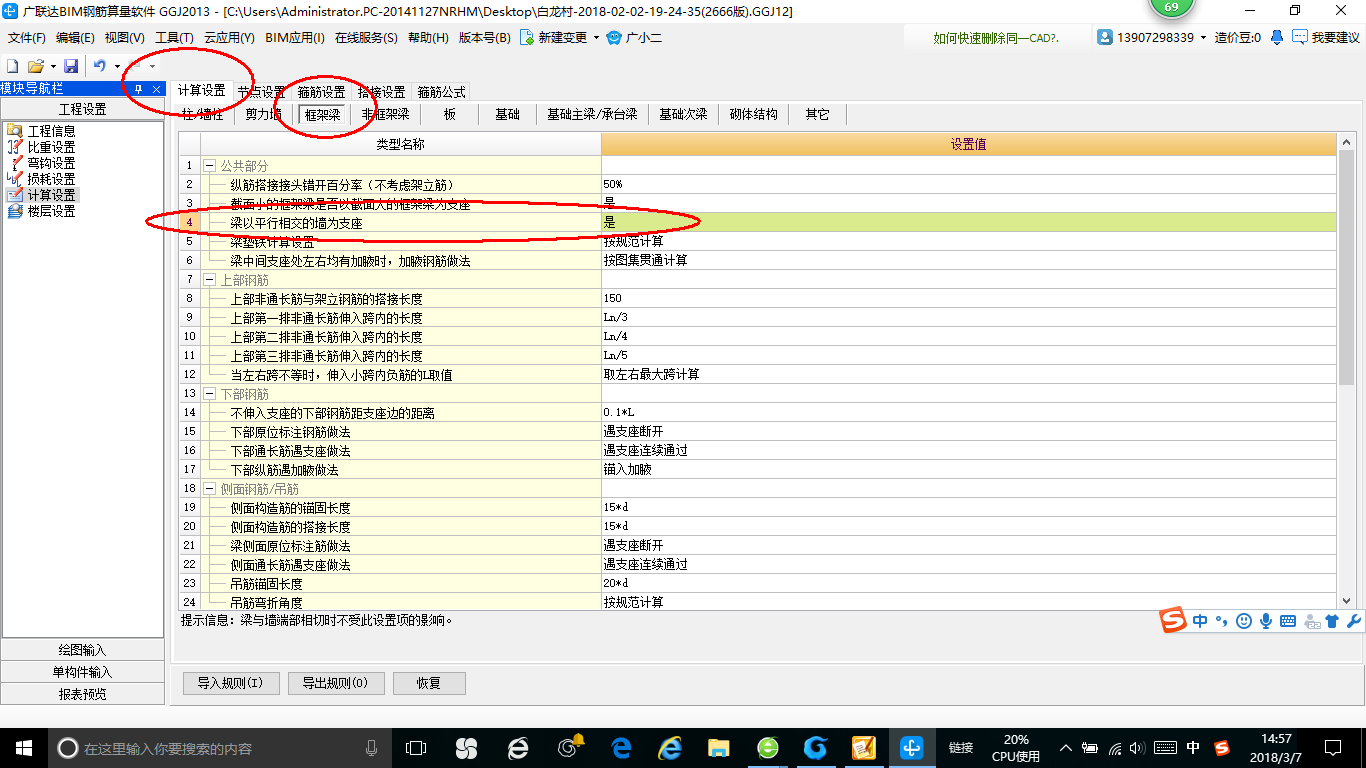Click the 我要建议 feedback link
1366x768 pixels.
point(1326,37)
